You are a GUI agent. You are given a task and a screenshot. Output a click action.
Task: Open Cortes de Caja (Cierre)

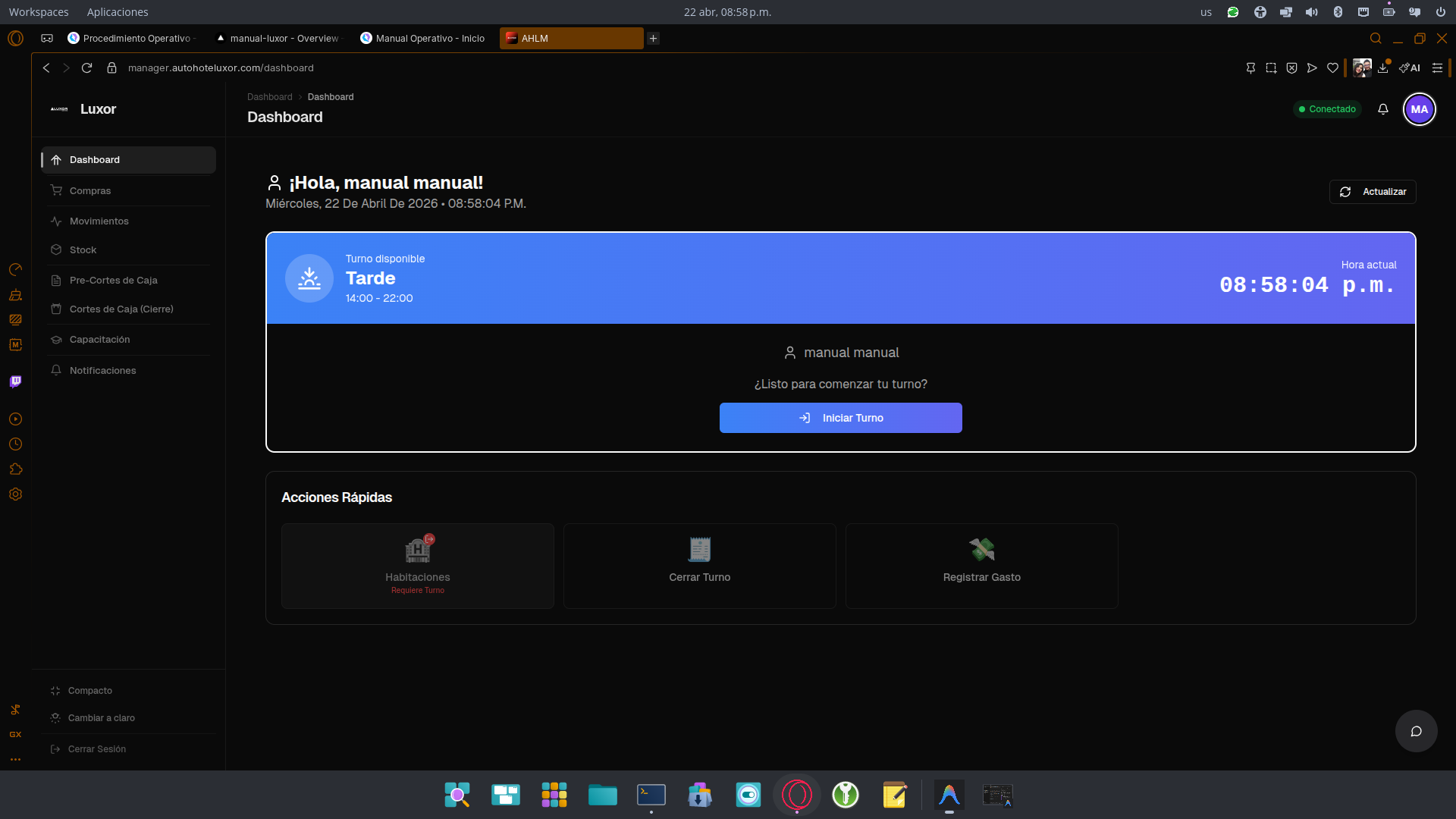[128, 309]
